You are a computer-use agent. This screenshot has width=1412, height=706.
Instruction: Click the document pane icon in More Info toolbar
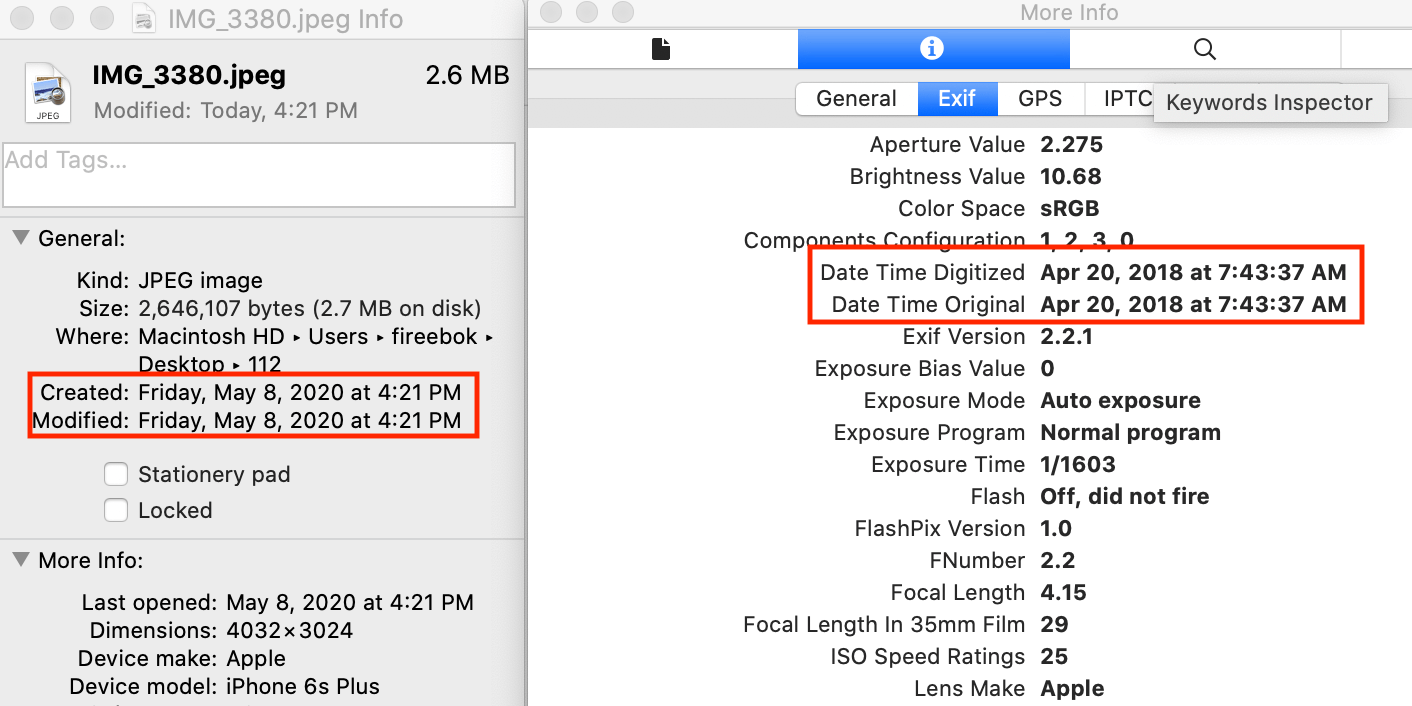tap(661, 49)
